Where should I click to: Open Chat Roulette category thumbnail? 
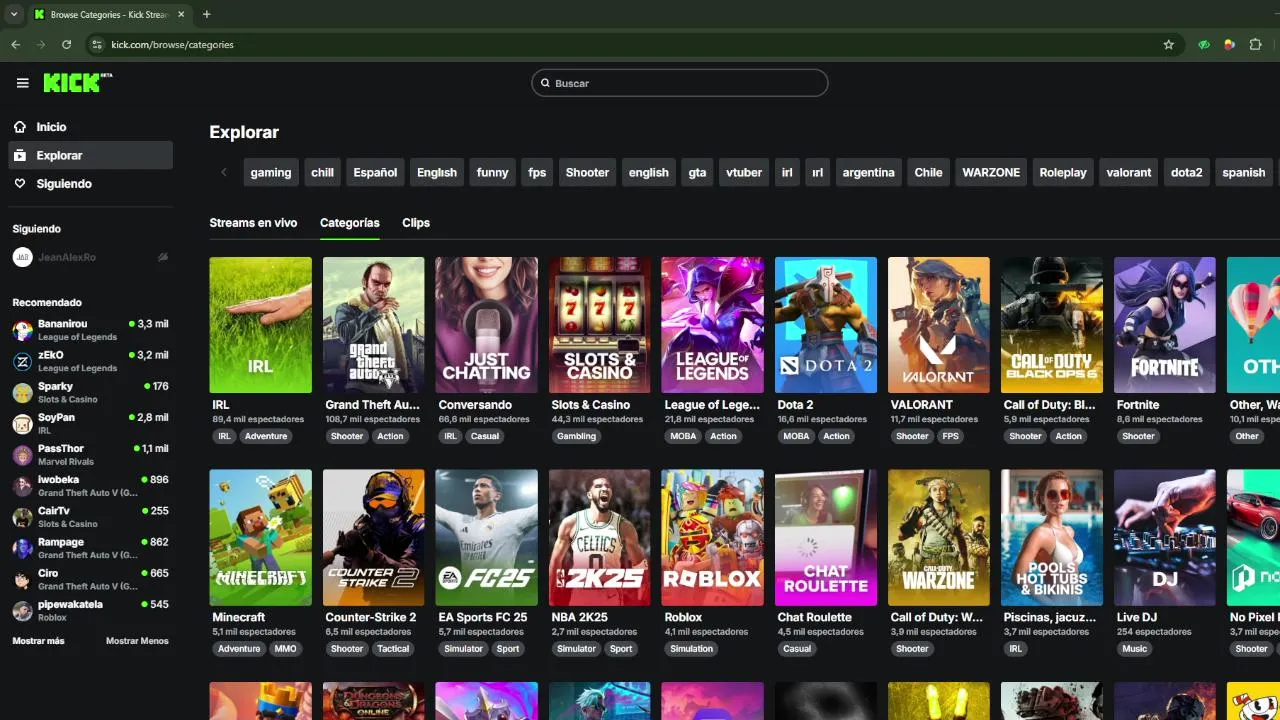pyautogui.click(x=825, y=538)
